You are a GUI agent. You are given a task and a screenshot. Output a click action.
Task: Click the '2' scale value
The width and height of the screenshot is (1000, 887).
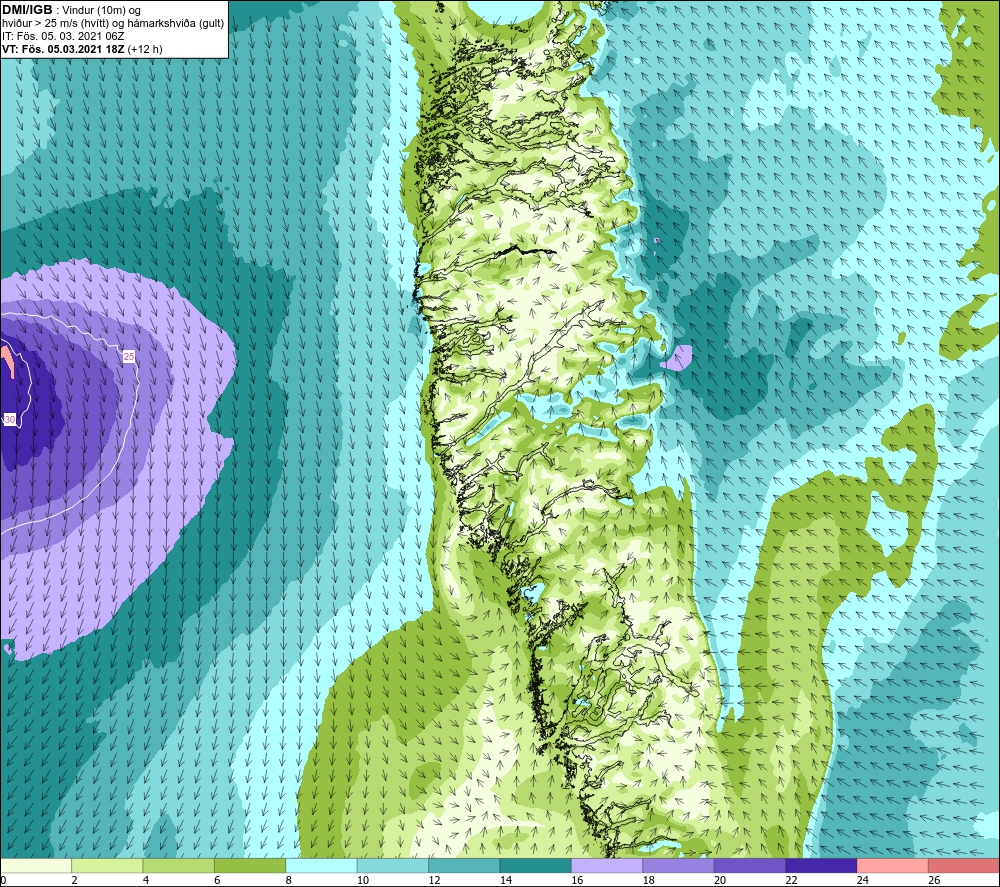75,880
